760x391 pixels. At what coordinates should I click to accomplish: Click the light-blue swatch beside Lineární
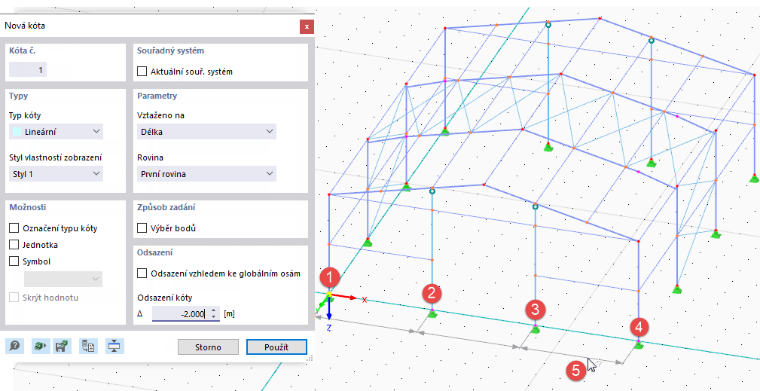tap(17, 131)
